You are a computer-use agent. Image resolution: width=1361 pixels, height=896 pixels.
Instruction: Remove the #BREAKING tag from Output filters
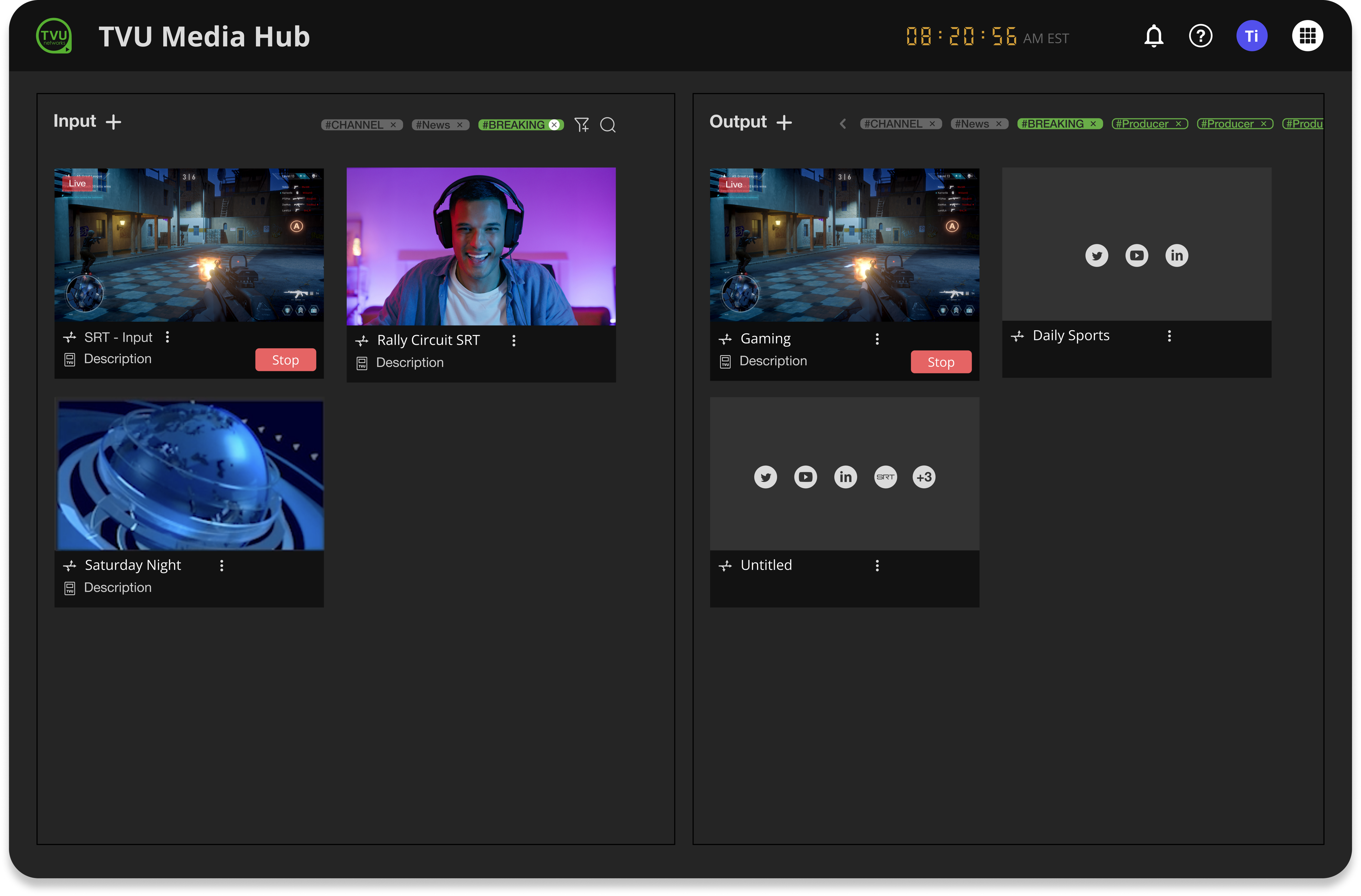tap(1093, 123)
